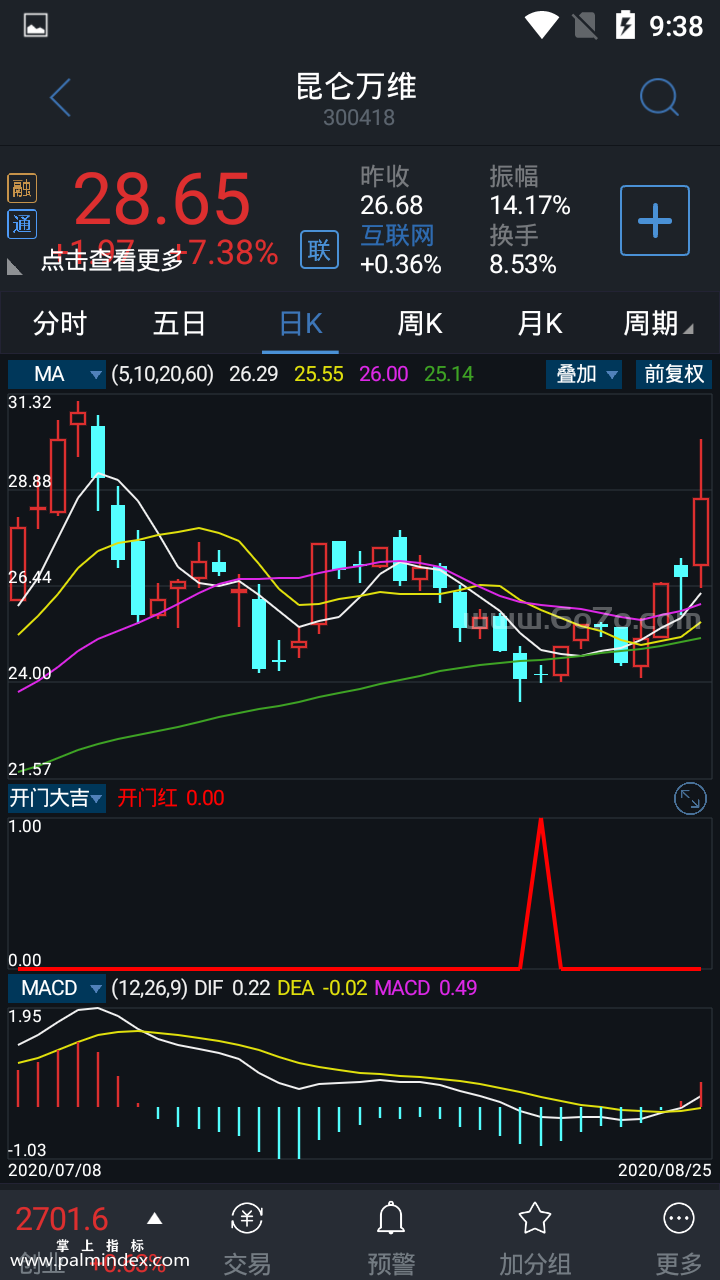Tap the end date 2020/08/25
The image size is (720, 1280).
click(x=665, y=1169)
